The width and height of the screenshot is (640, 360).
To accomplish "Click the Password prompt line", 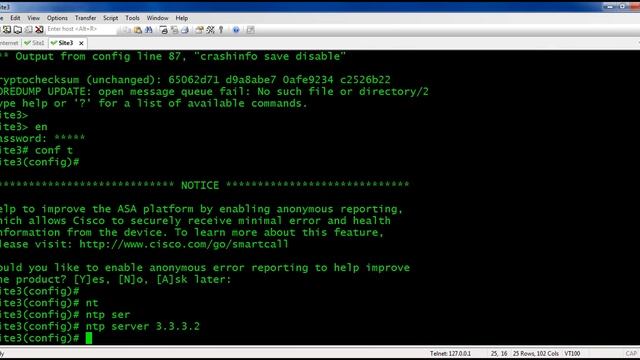I will point(43,138).
